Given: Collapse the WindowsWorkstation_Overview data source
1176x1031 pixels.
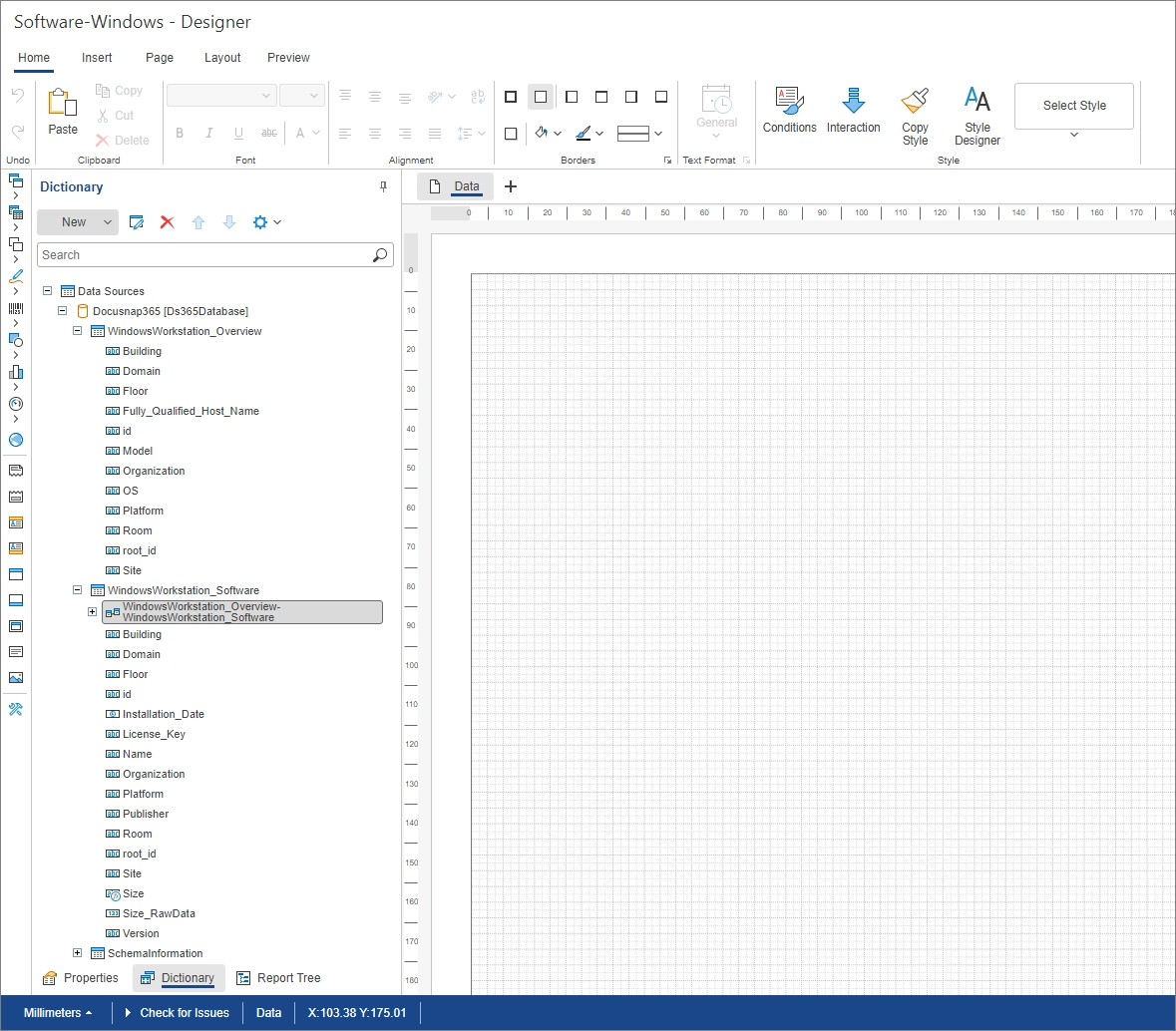Looking at the screenshot, I should click(77, 330).
